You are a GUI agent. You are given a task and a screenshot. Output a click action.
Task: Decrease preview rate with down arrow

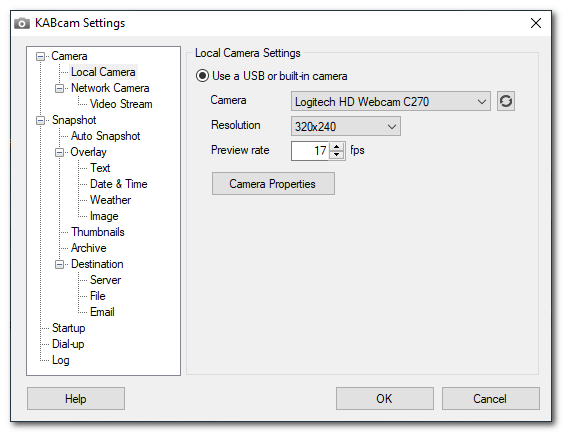point(336,155)
